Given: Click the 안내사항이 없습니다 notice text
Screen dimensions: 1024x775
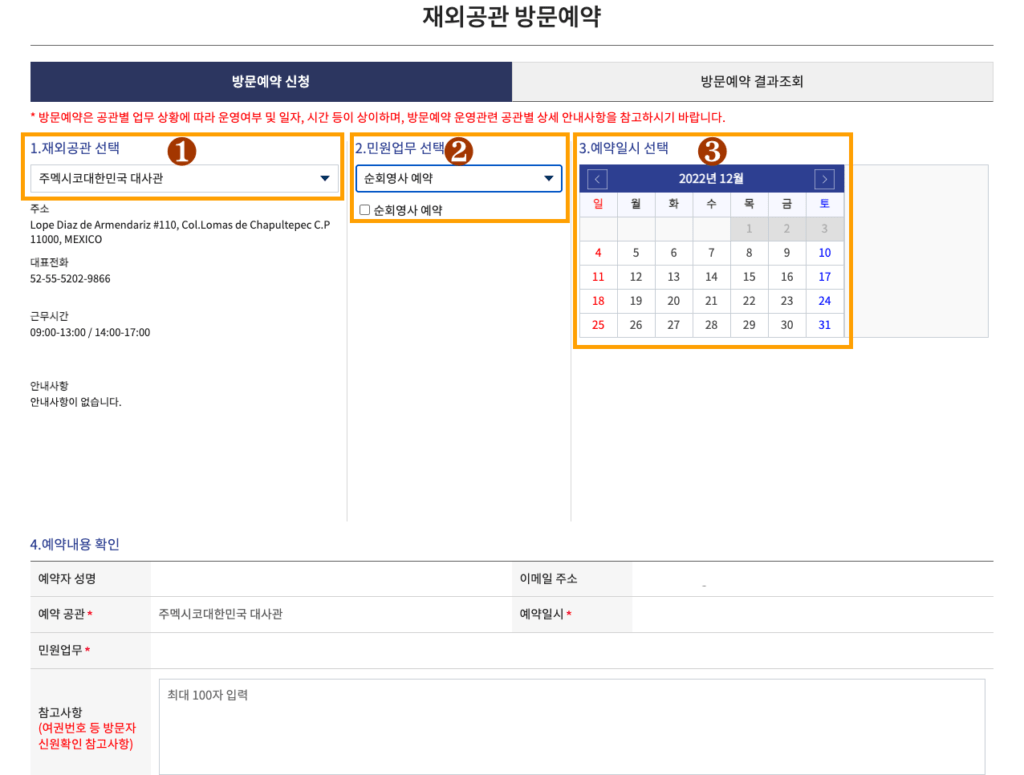Looking at the screenshot, I should [x=76, y=402].
